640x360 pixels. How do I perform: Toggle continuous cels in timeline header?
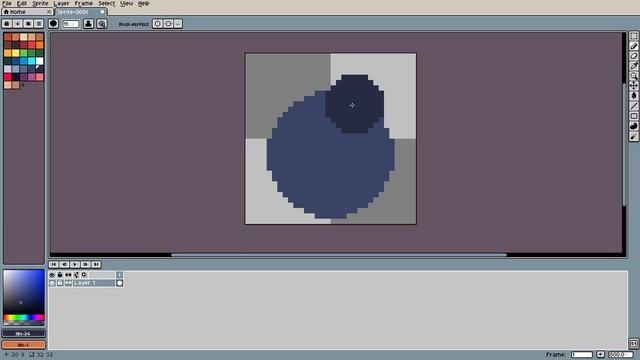[x=68, y=275]
